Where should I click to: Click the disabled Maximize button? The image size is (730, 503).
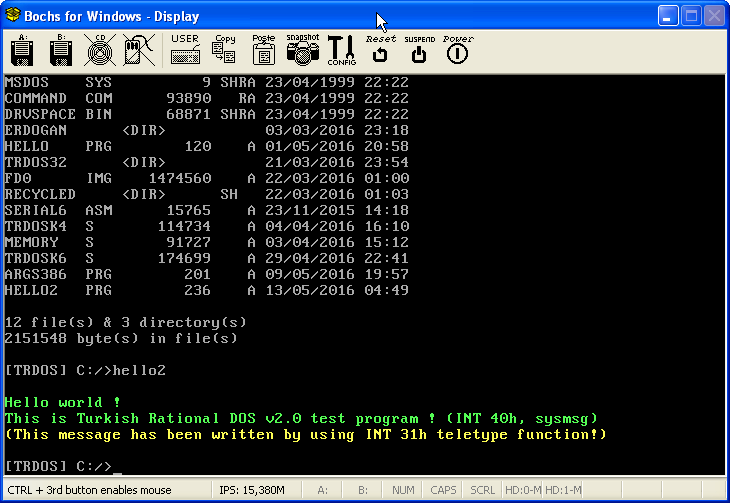691,16
